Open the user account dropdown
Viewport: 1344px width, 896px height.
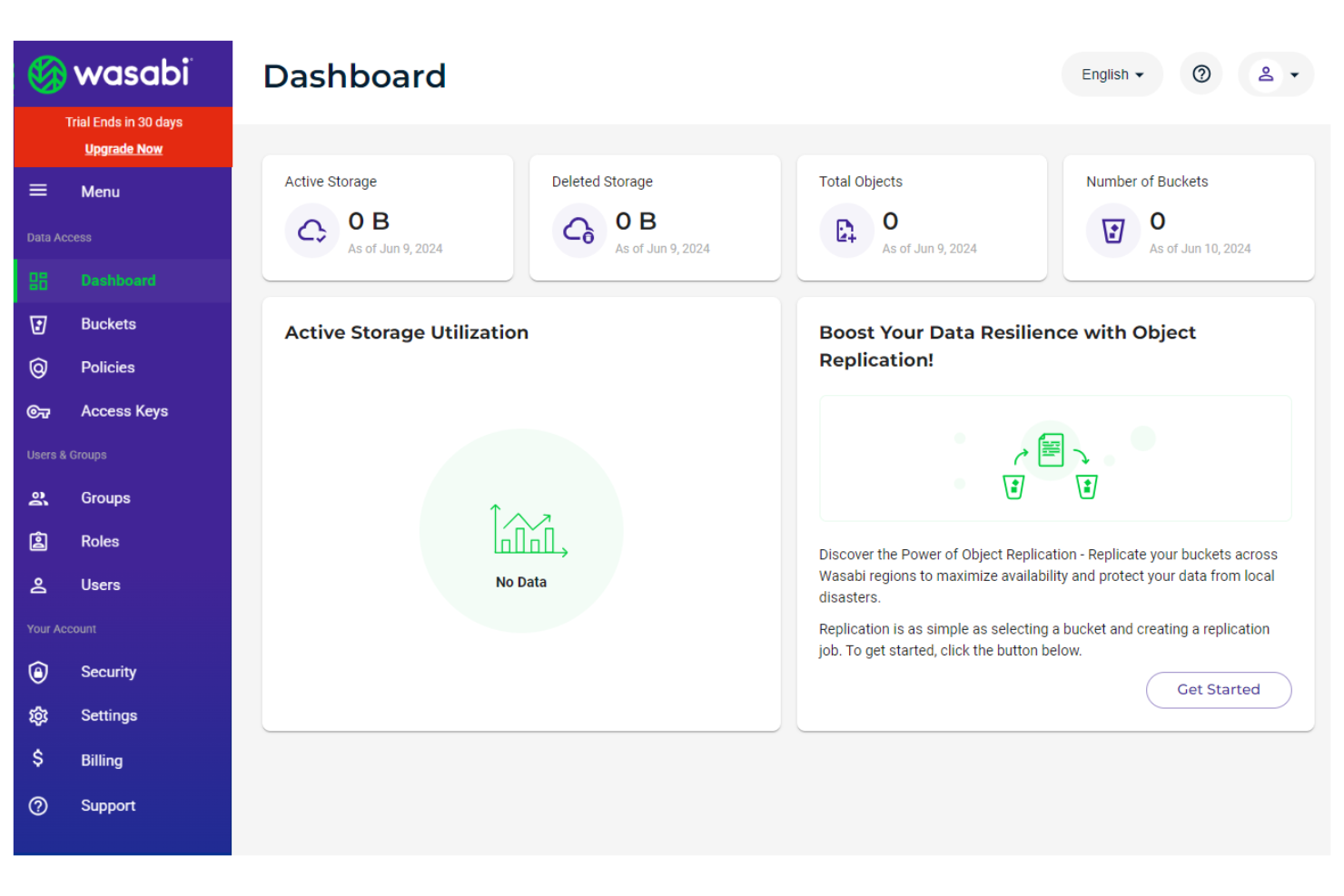(1276, 74)
